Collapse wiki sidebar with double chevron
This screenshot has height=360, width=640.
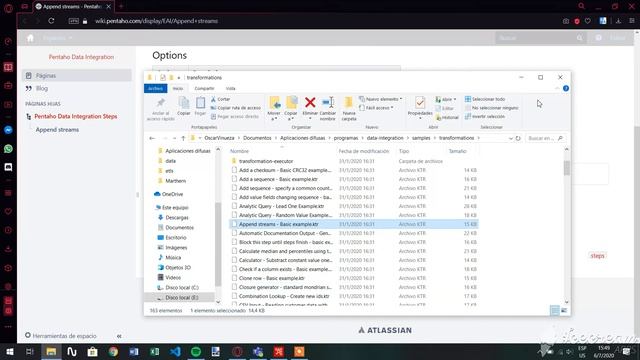[x=119, y=336]
